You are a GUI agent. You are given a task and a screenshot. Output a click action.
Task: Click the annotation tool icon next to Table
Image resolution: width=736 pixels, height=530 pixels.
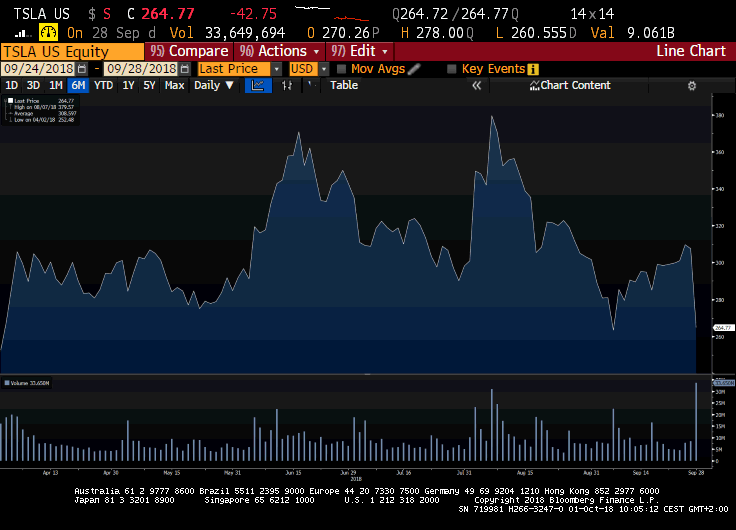click(311, 85)
